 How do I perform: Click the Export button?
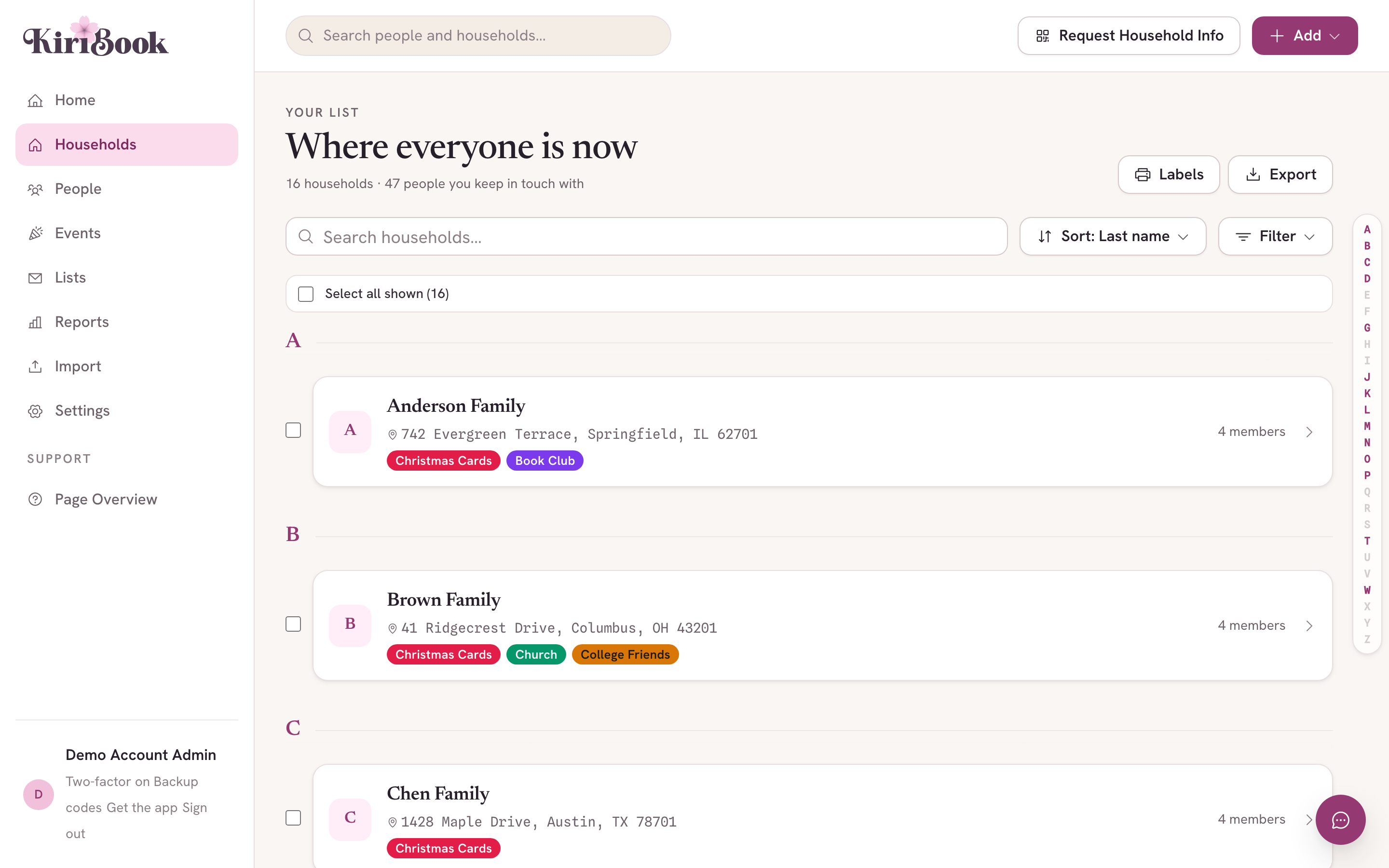point(1280,175)
